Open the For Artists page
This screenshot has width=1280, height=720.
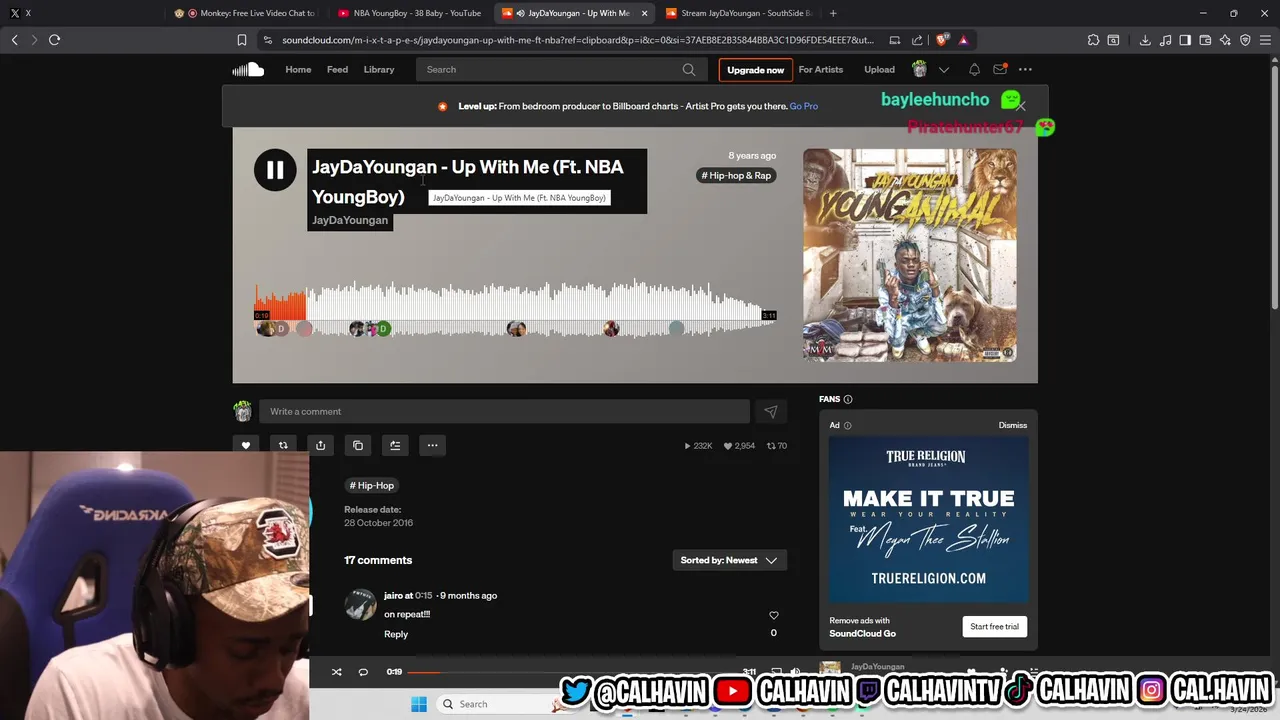coord(821,69)
